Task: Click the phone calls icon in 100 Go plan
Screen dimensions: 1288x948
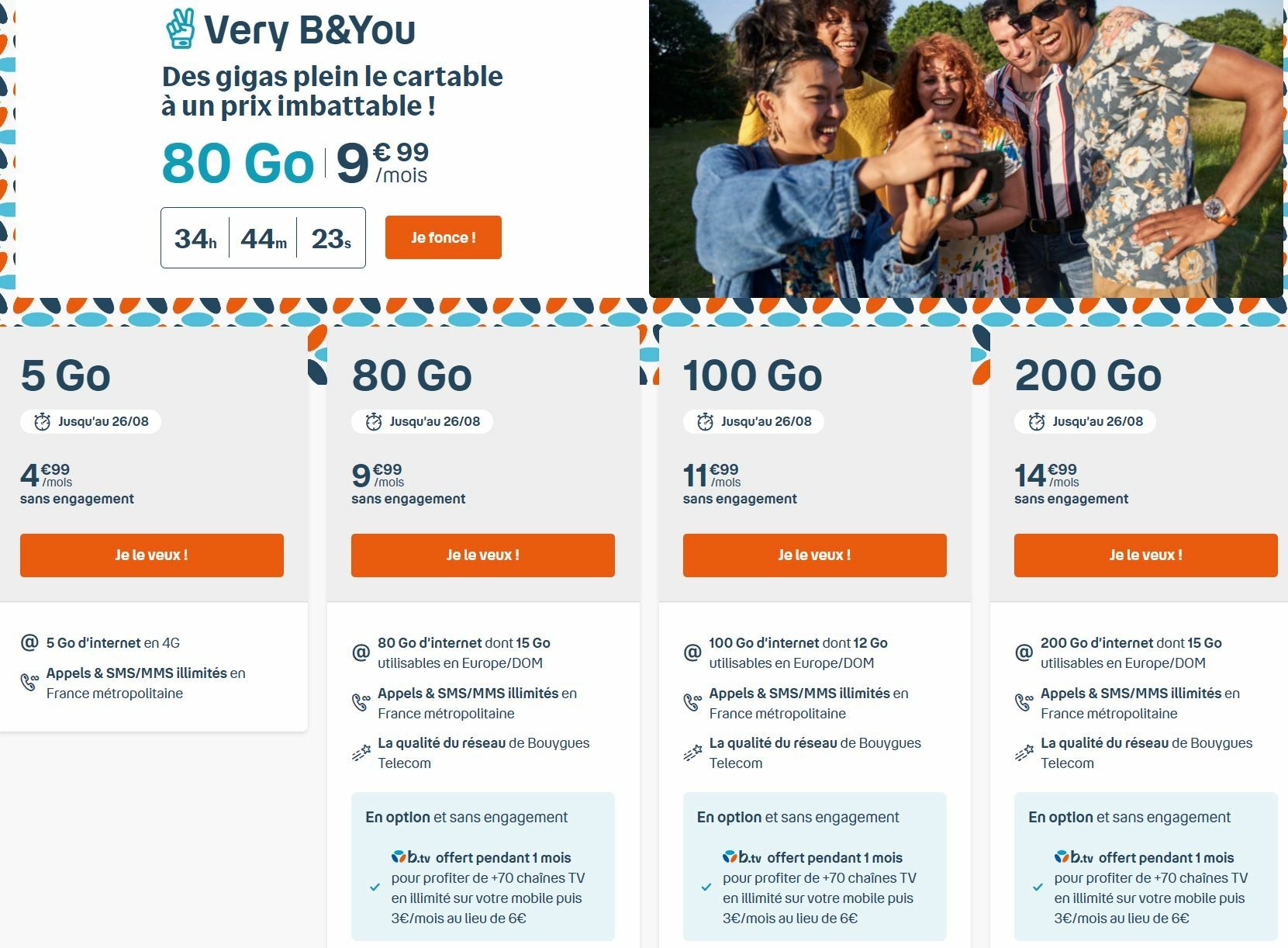Action: [x=692, y=703]
